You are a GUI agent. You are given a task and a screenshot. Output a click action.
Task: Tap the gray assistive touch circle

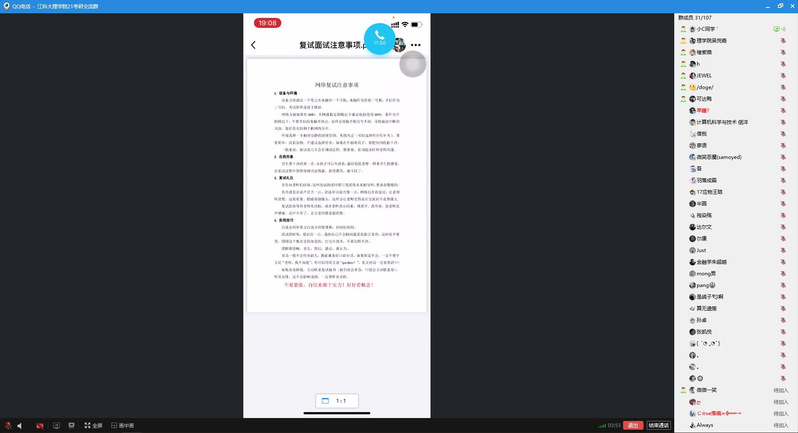tap(412, 64)
